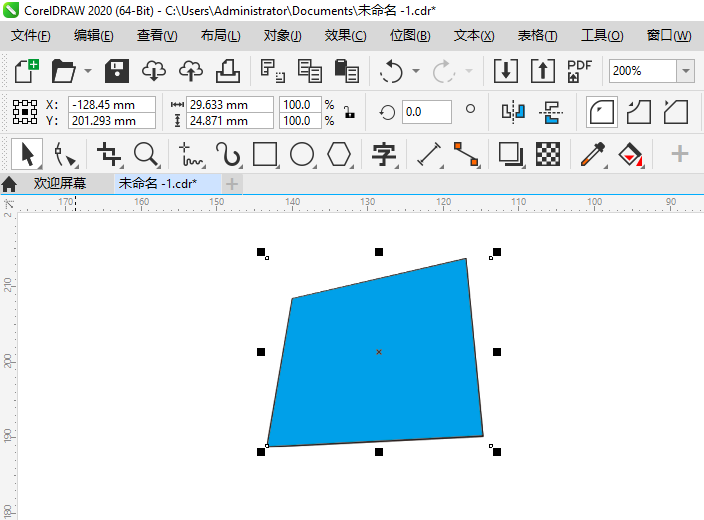Expand the Open folder dropdown arrow
Screen dimensions: 704x520
click(x=88, y=71)
